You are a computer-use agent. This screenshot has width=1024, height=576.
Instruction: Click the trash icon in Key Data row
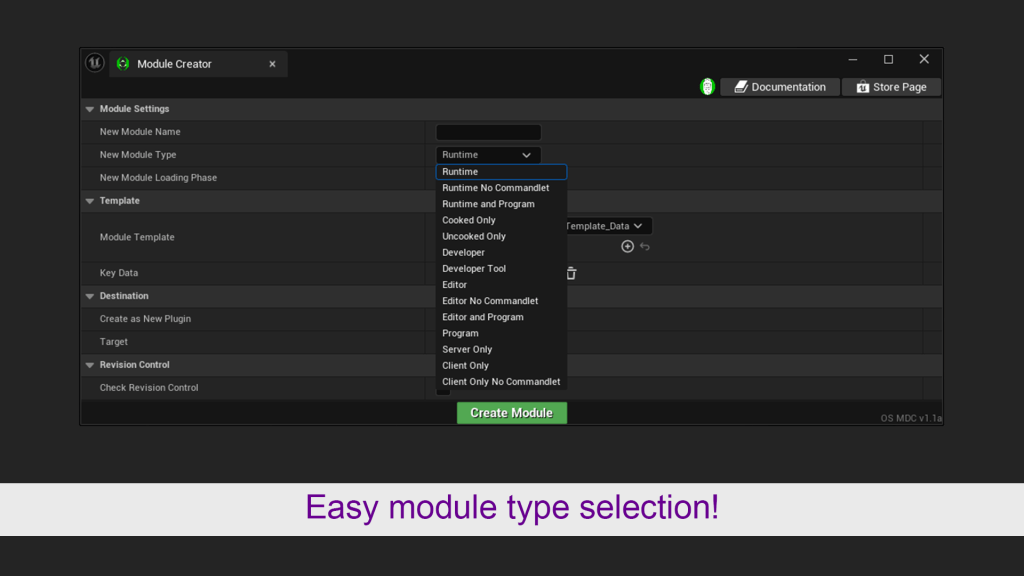[571, 273]
